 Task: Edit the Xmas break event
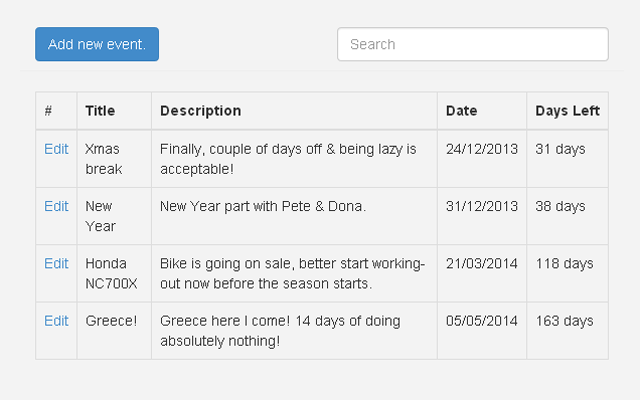point(56,149)
